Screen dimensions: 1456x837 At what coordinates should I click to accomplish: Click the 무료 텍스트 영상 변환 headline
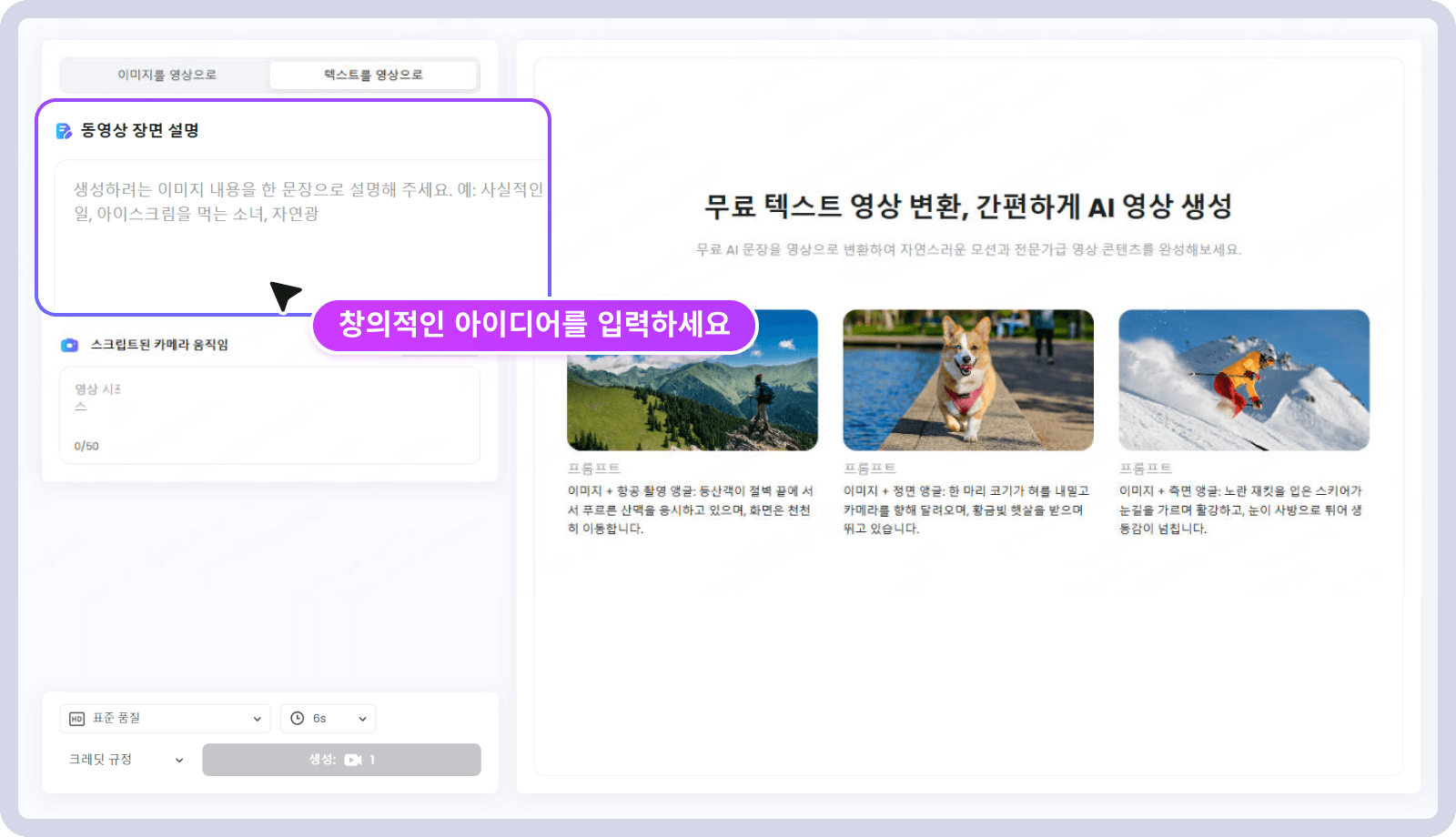coord(968,207)
